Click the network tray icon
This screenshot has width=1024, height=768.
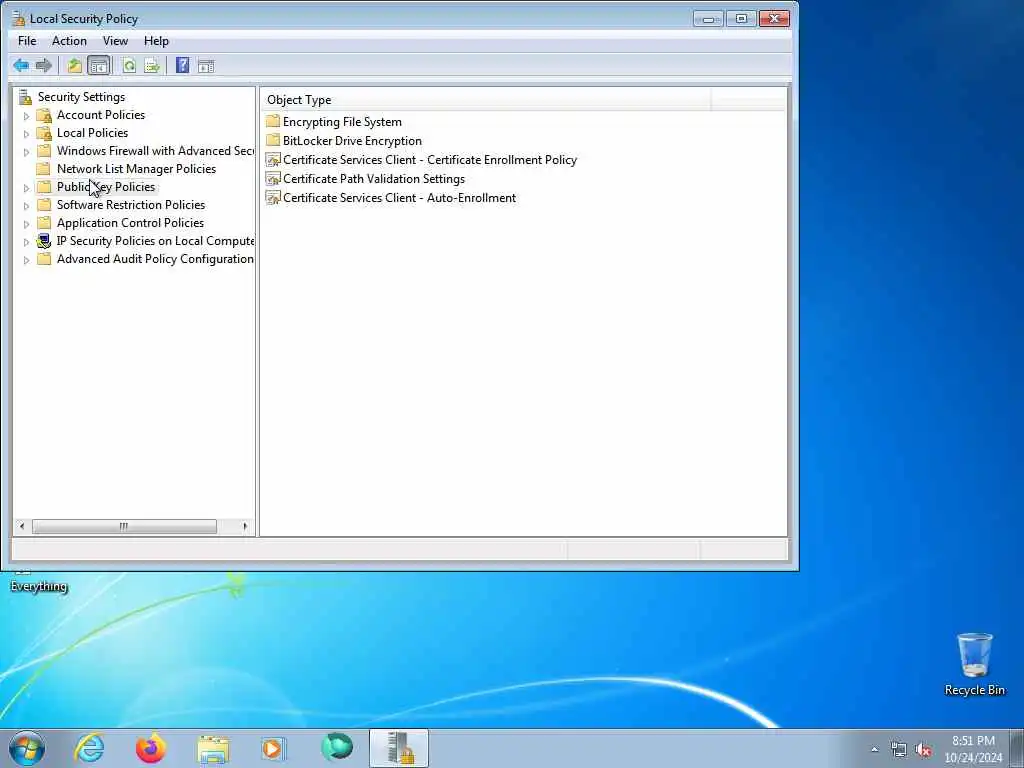point(899,750)
